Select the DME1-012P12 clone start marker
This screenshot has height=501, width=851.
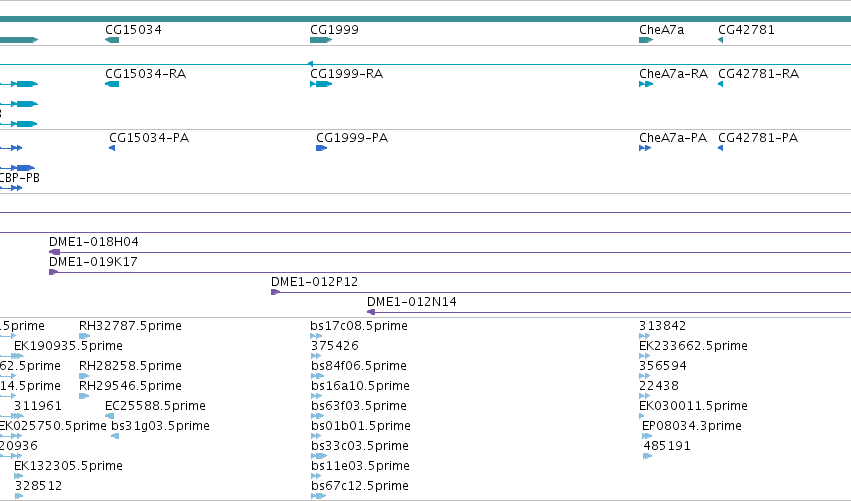(275, 292)
